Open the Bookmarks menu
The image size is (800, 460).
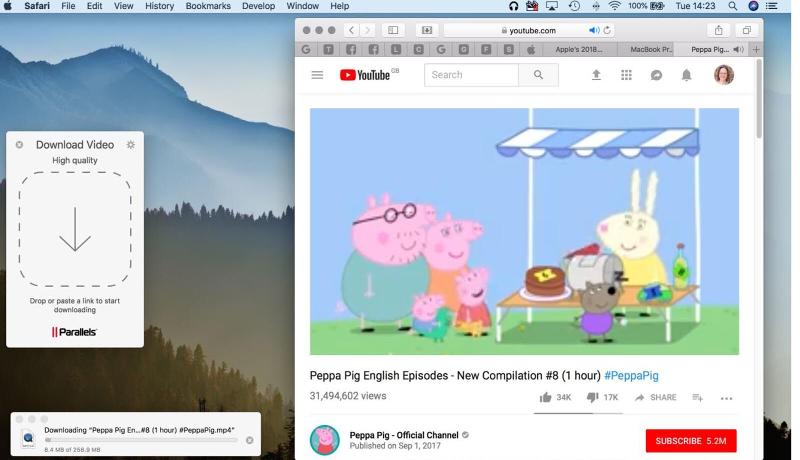tap(208, 6)
